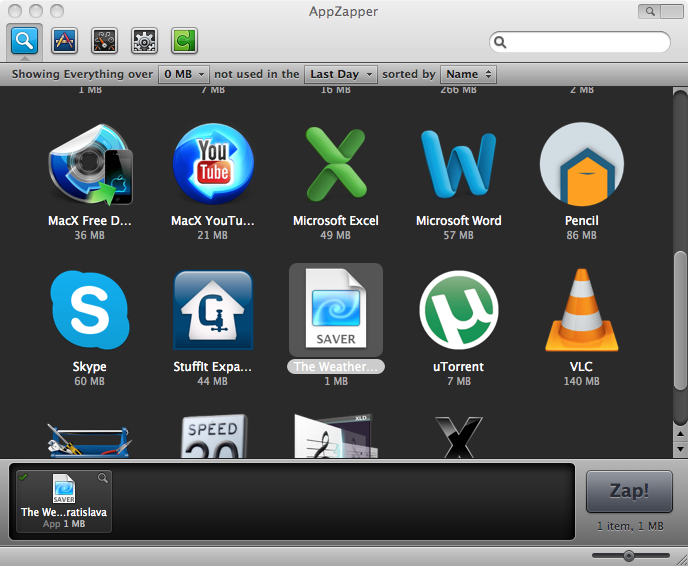Click the title bar magnifier button
Screen dimensions: 688x566
pos(650,11)
